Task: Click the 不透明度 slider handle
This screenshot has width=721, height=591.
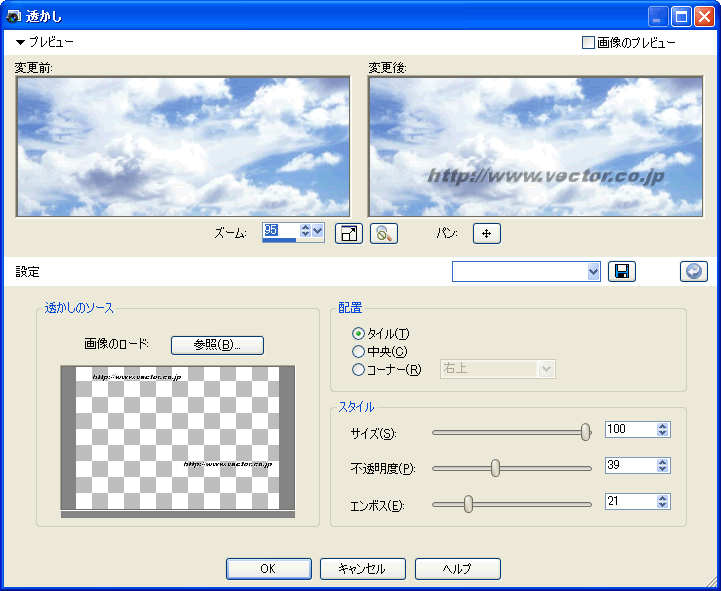Action: (495, 468)
